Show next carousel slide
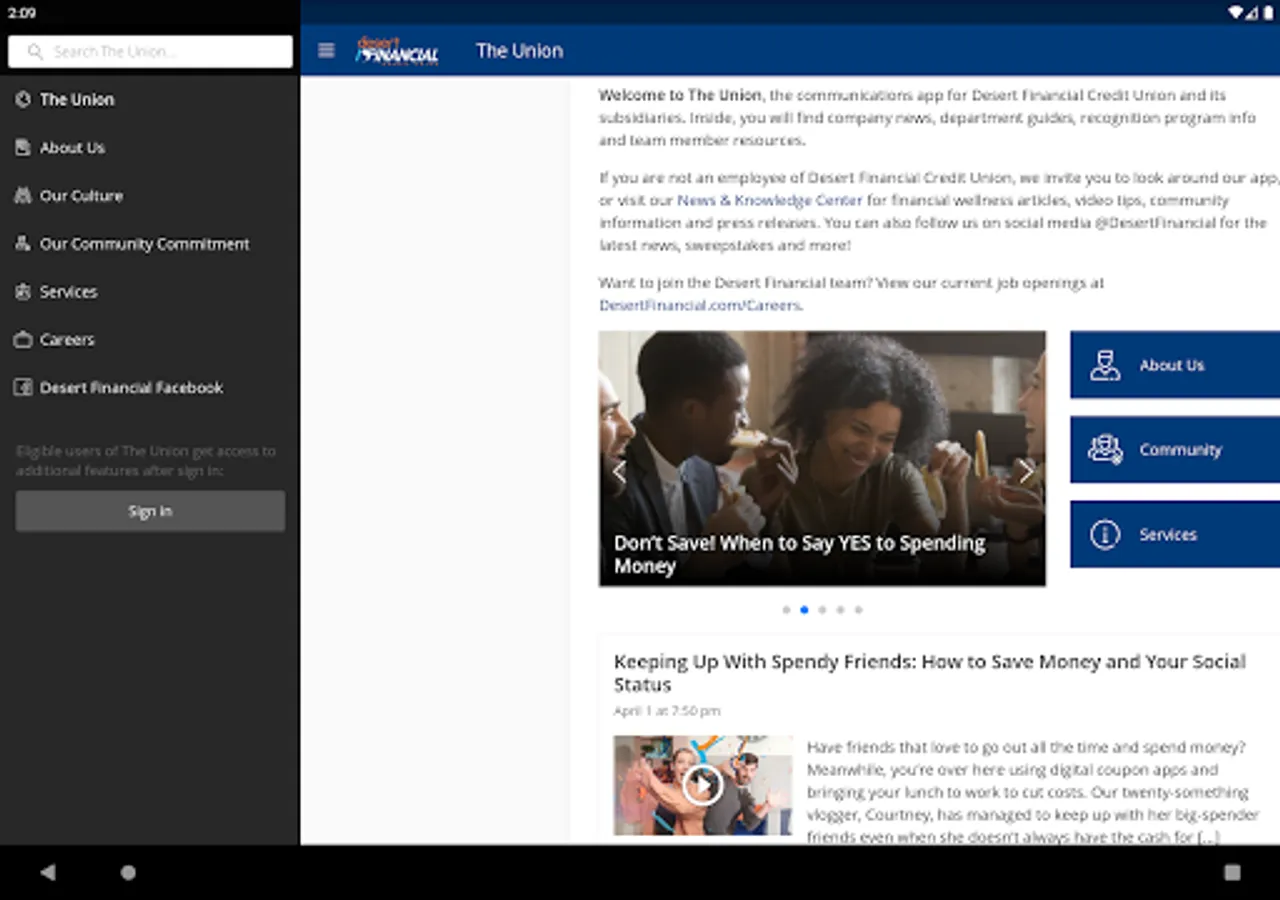 1026,472
